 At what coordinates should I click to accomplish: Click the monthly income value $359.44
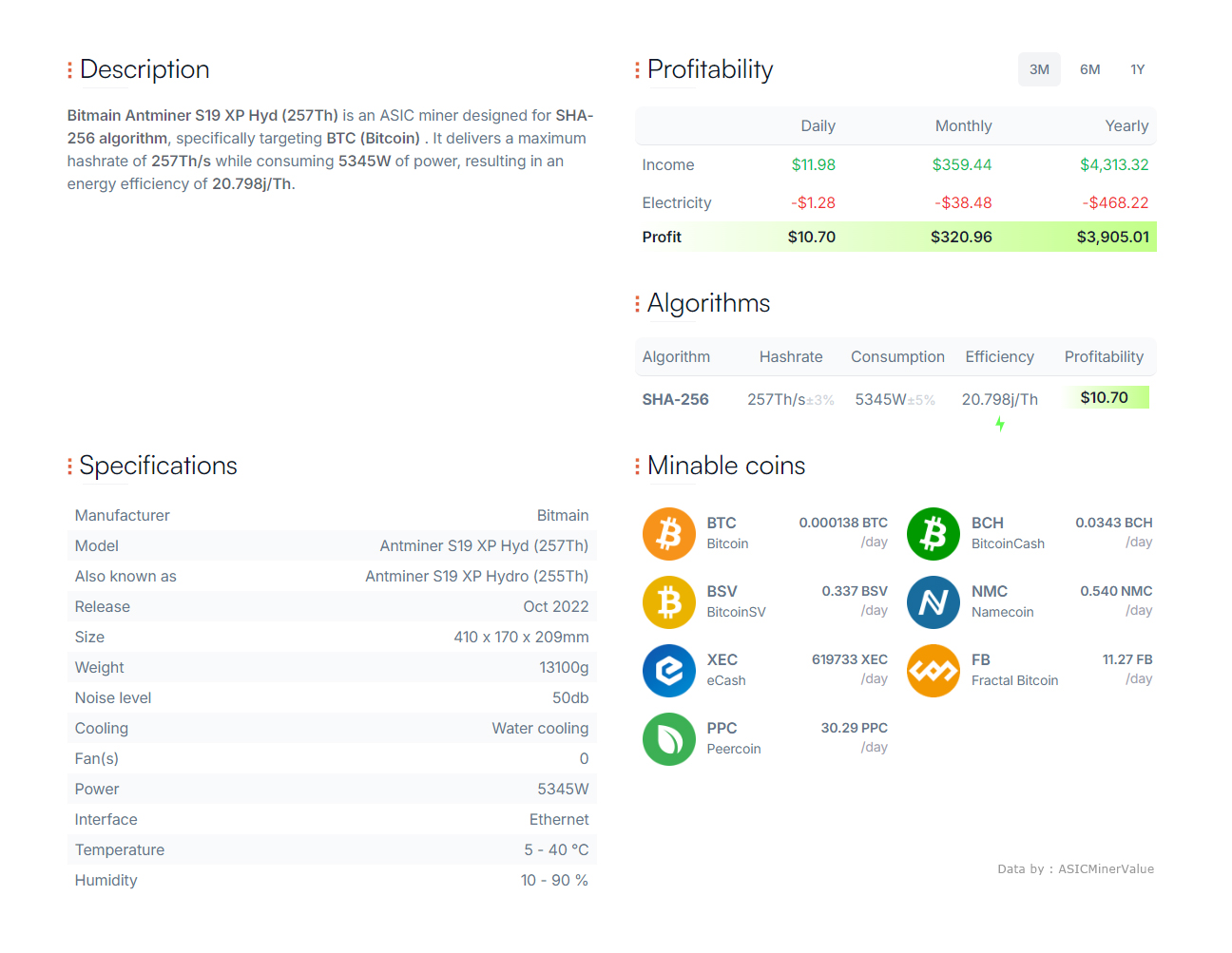click(962, 164)
